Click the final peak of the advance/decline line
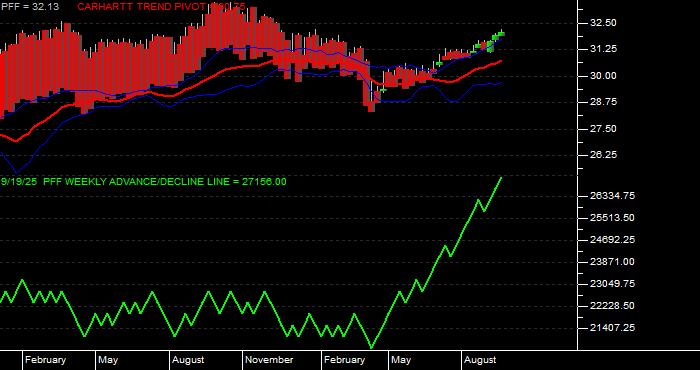Screen dimensions: 700x370 pyautogui.click(x=501, y=178)
